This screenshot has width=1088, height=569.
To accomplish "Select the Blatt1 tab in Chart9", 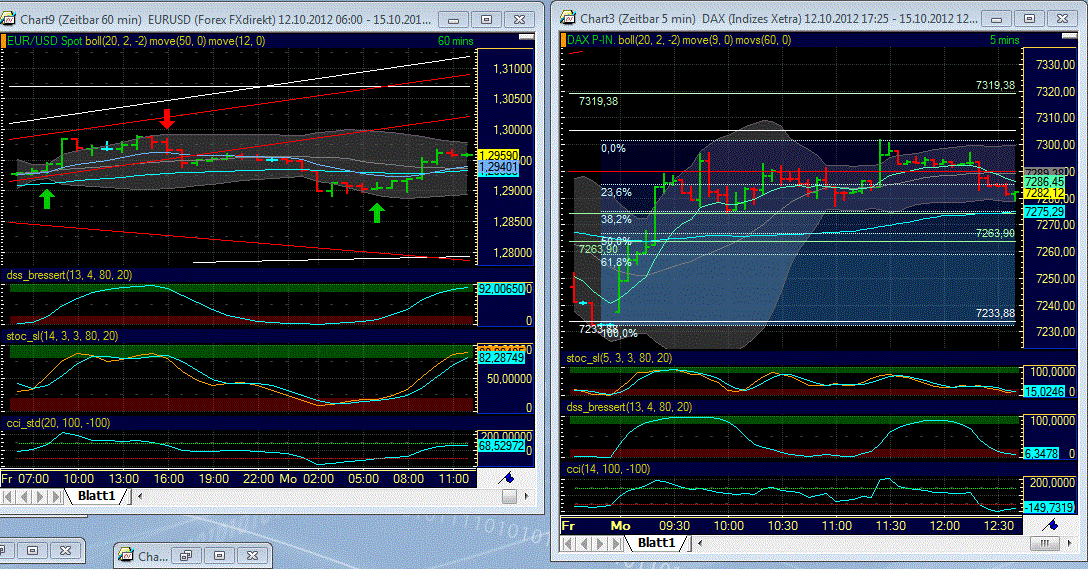I will (x=96, y=495).
